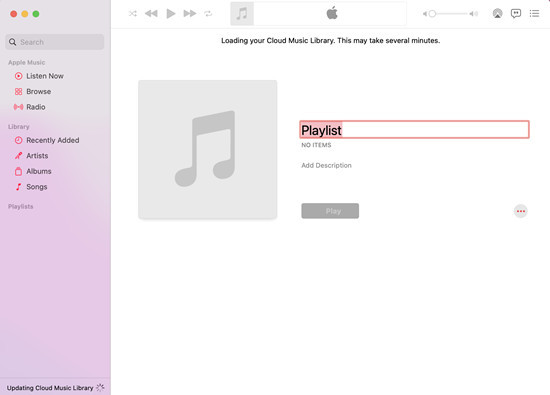Edit the Playlist name field

(414, 130)
